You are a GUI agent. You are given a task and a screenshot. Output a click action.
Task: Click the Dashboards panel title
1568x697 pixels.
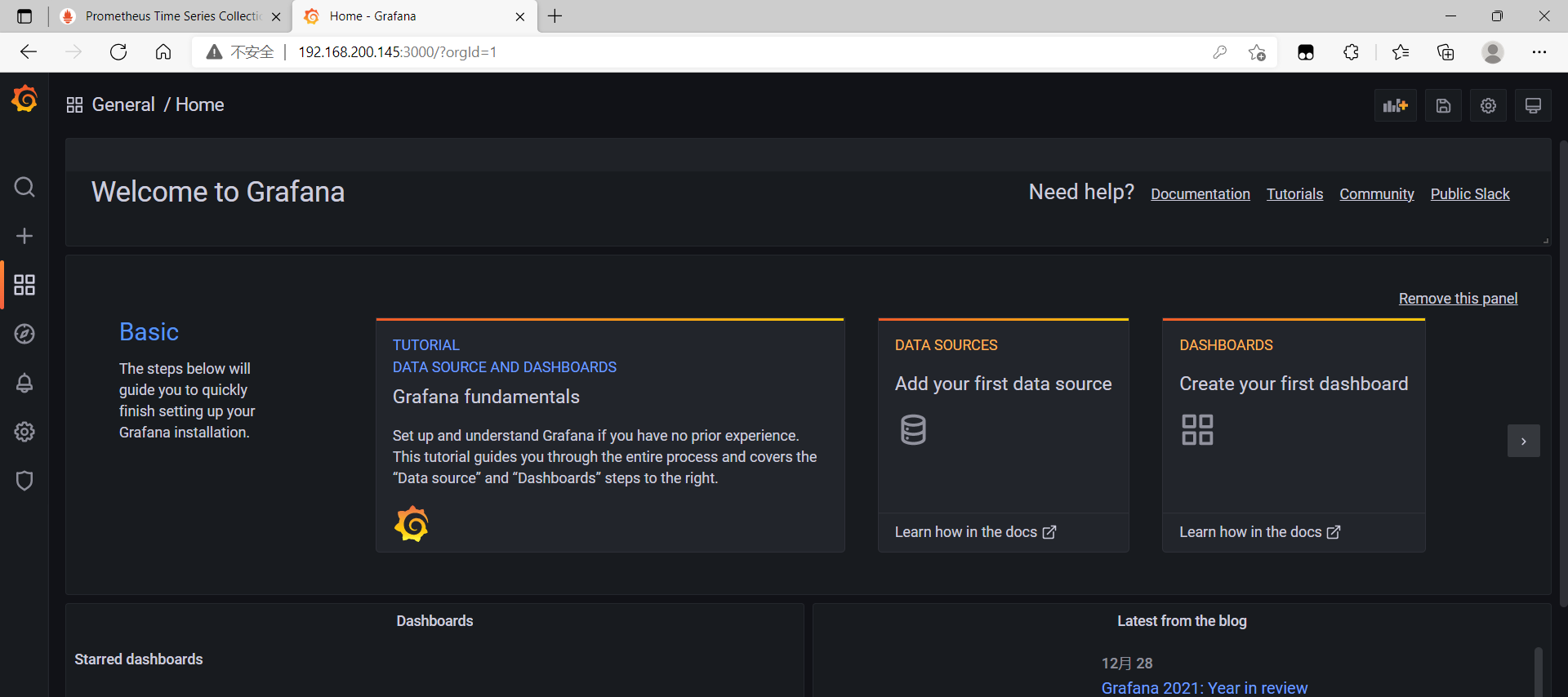pos(434,621)
